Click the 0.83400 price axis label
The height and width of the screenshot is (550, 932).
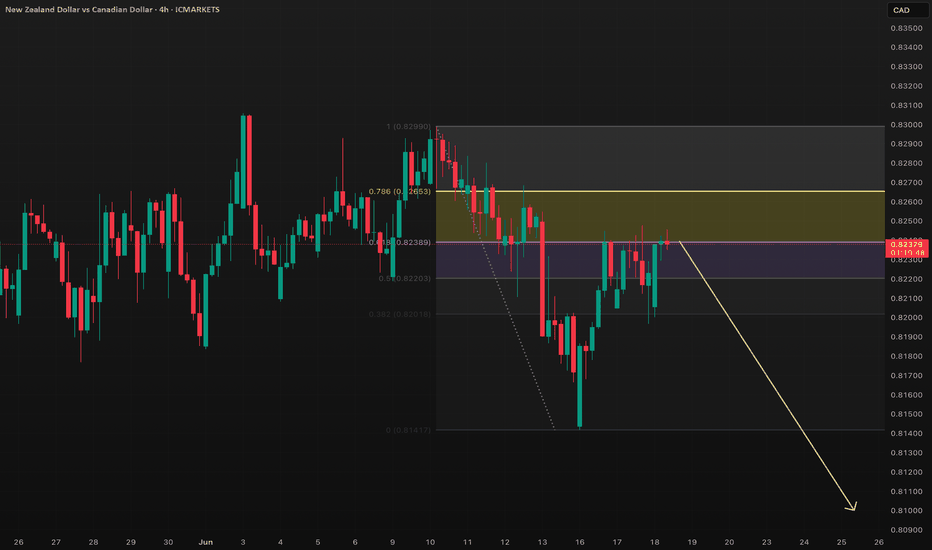pos(906,48)
